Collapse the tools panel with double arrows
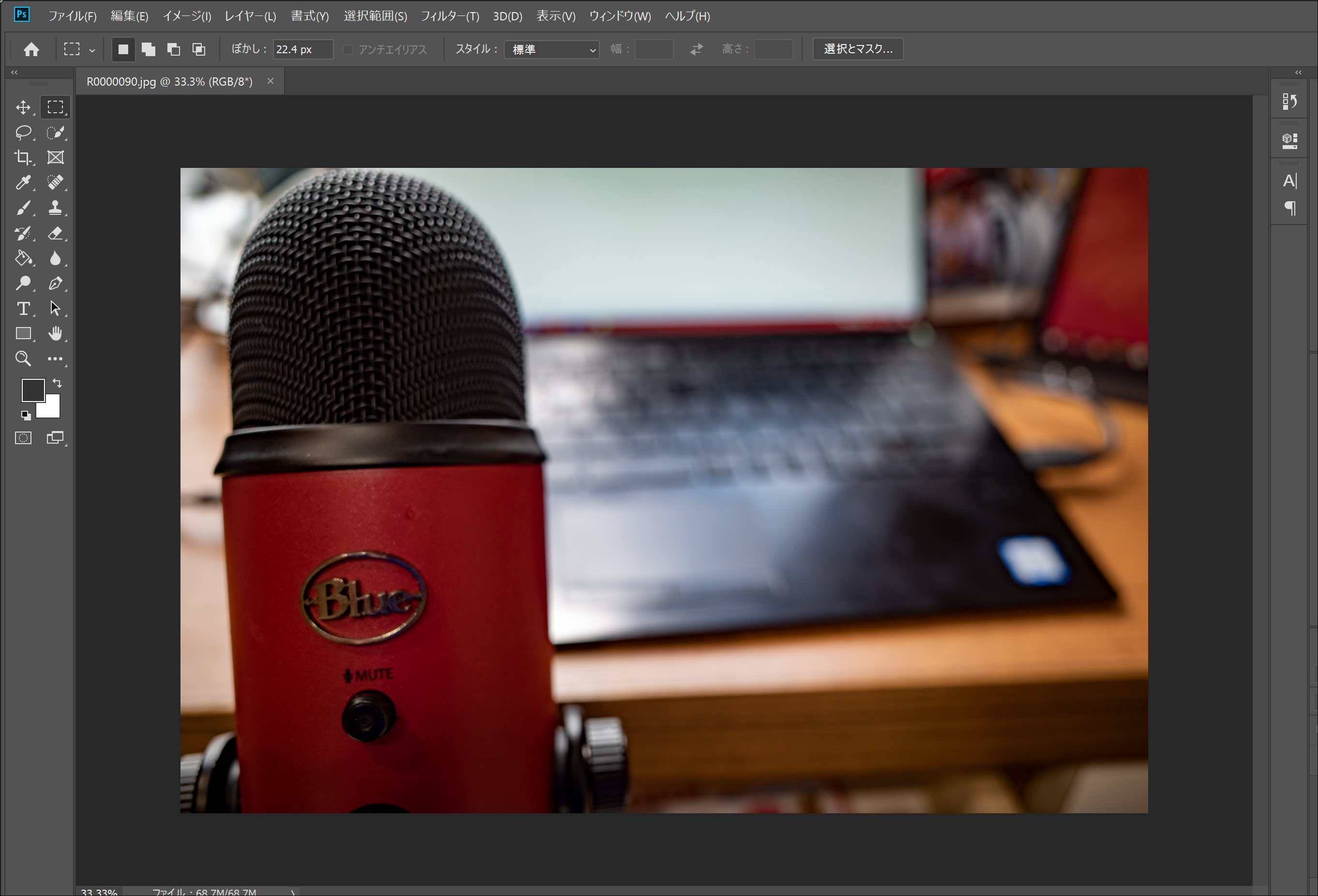Screen dimensions: 1318x896 14,72
